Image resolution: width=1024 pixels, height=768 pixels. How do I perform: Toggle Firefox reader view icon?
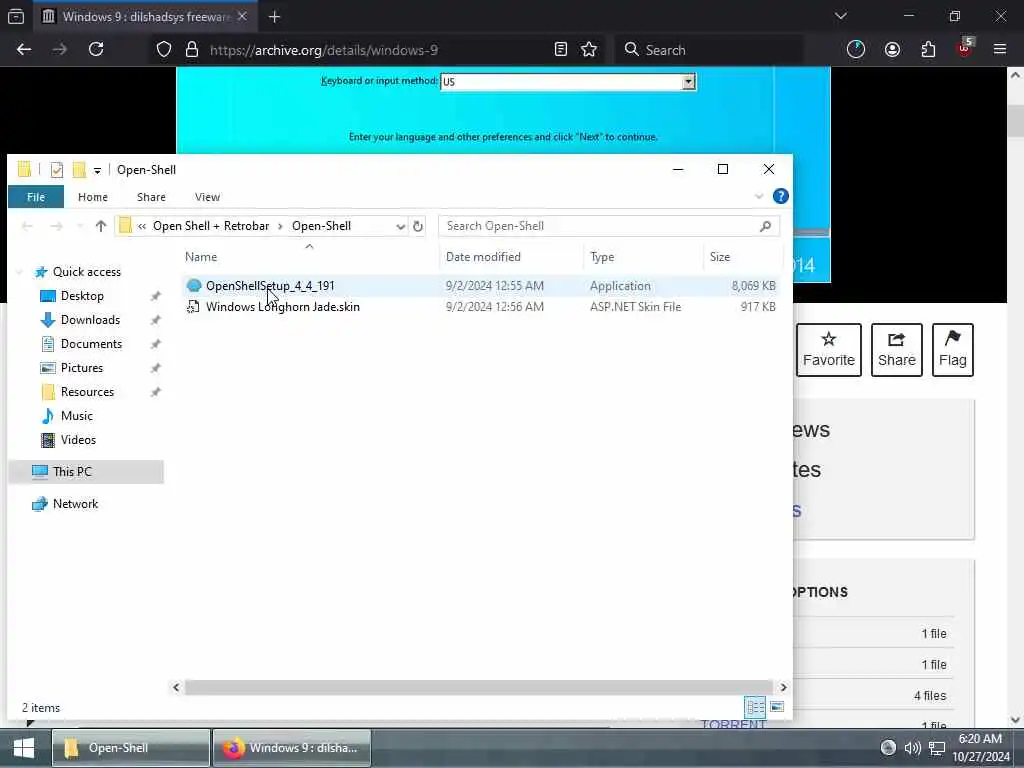560,50
